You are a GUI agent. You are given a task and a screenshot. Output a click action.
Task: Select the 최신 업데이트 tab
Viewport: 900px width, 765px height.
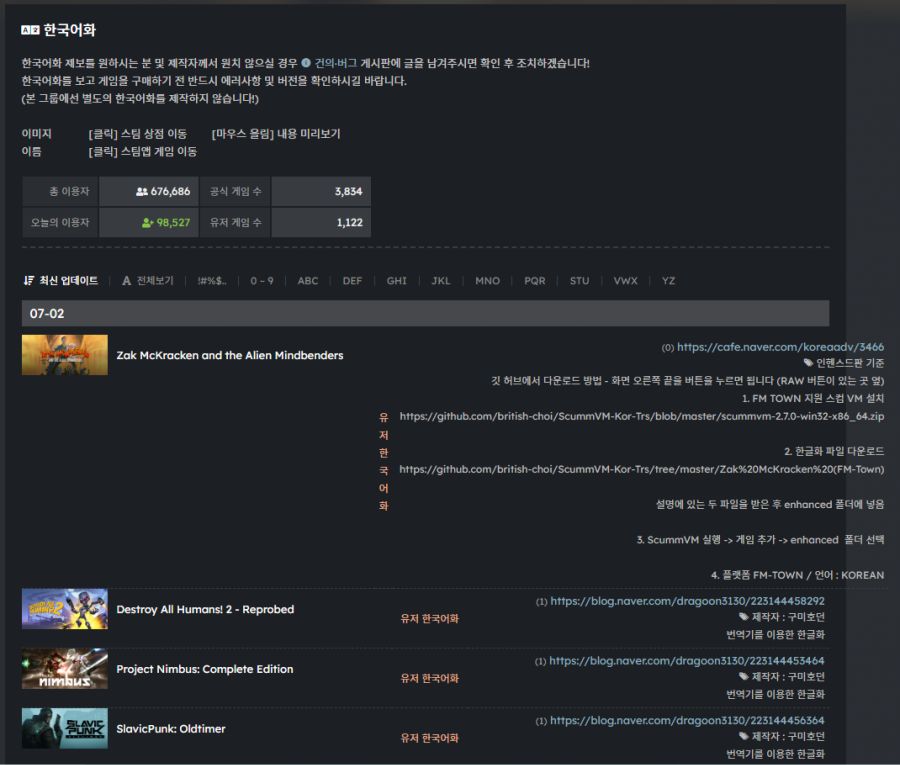(68, 280)
